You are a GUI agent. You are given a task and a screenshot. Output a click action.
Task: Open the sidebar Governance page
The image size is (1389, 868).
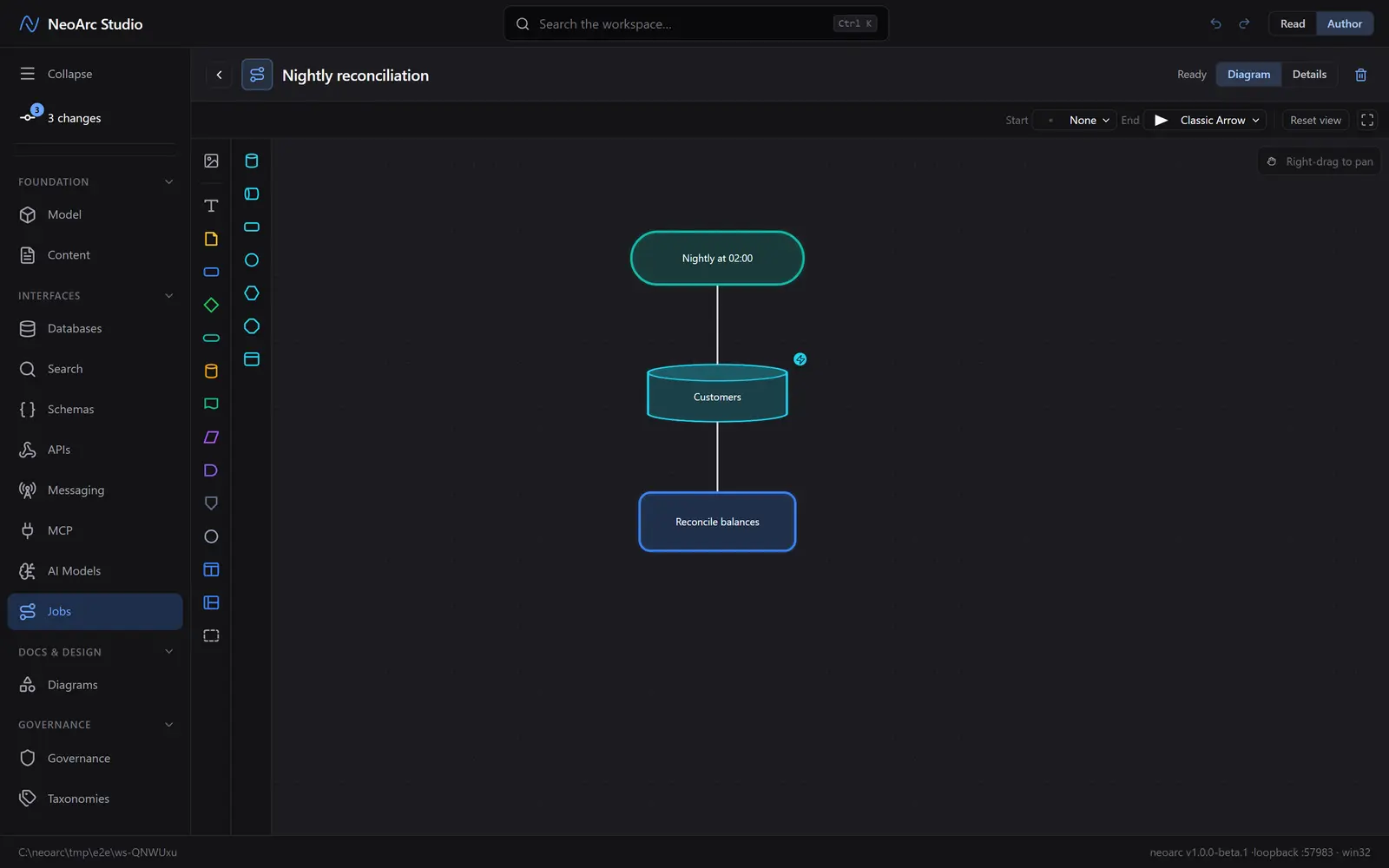coord(95,759)
